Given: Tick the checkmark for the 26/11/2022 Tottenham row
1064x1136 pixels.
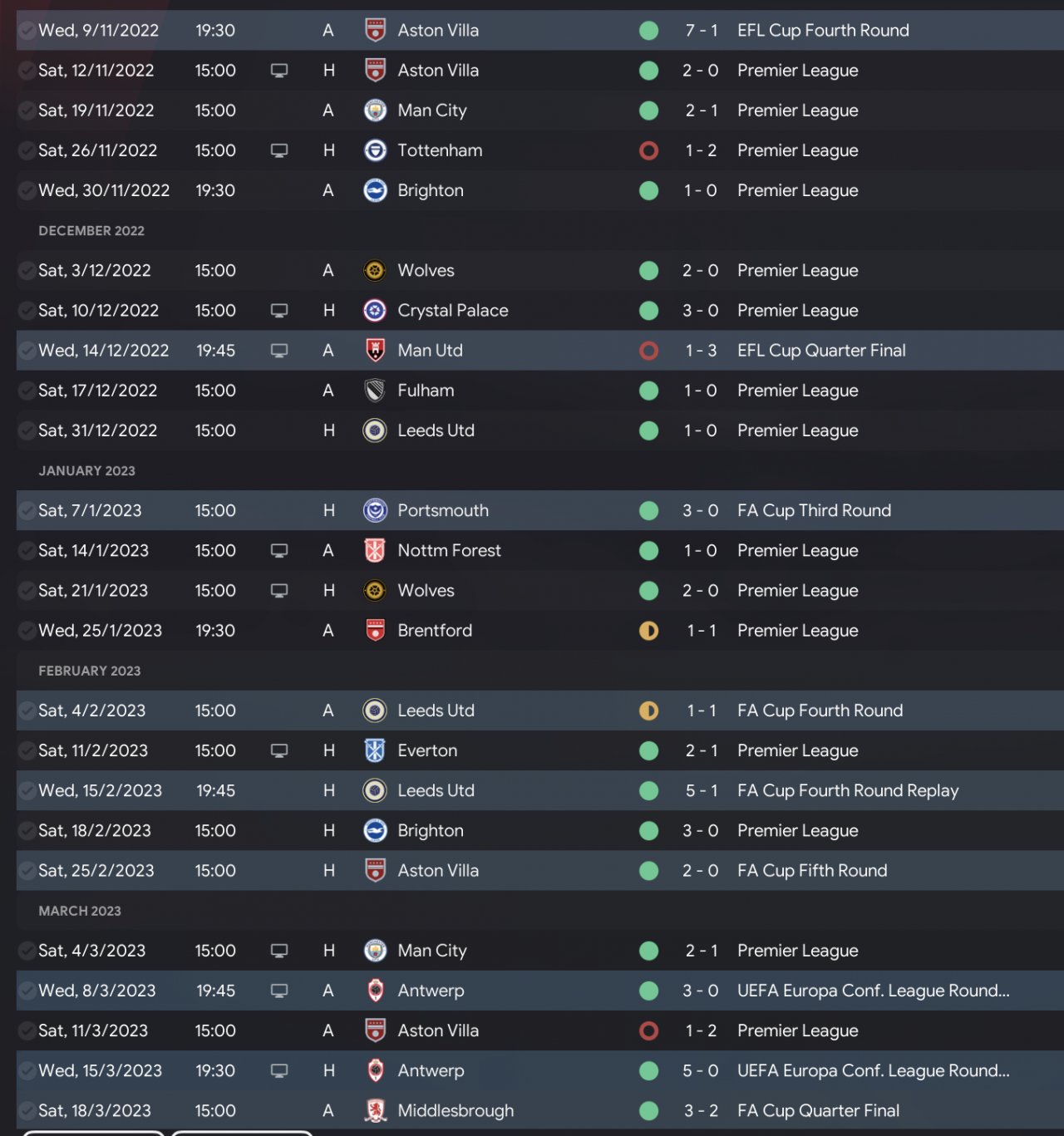Looking at the screenshot, I should (x=26, y=150).
